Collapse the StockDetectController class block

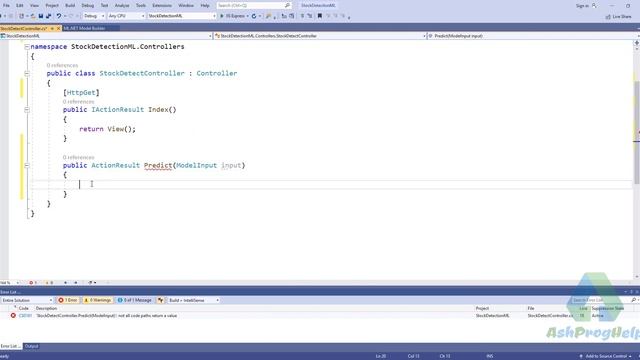click(x=27, y=73)
